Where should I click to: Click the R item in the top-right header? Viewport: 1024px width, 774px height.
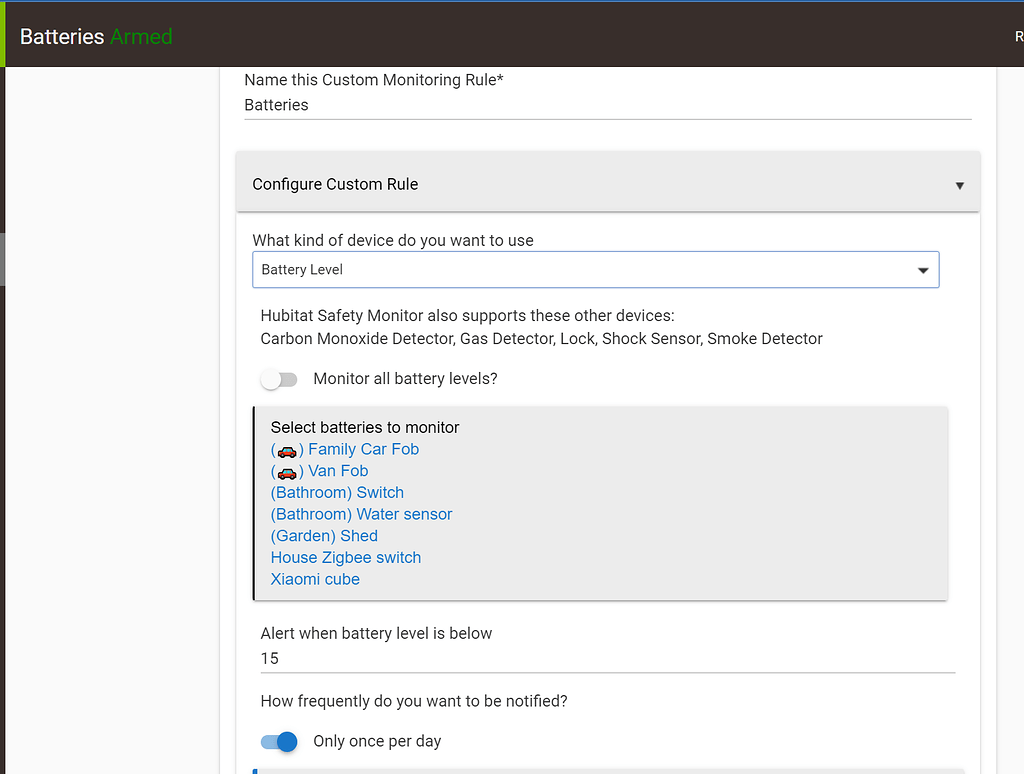point(1017,36)
